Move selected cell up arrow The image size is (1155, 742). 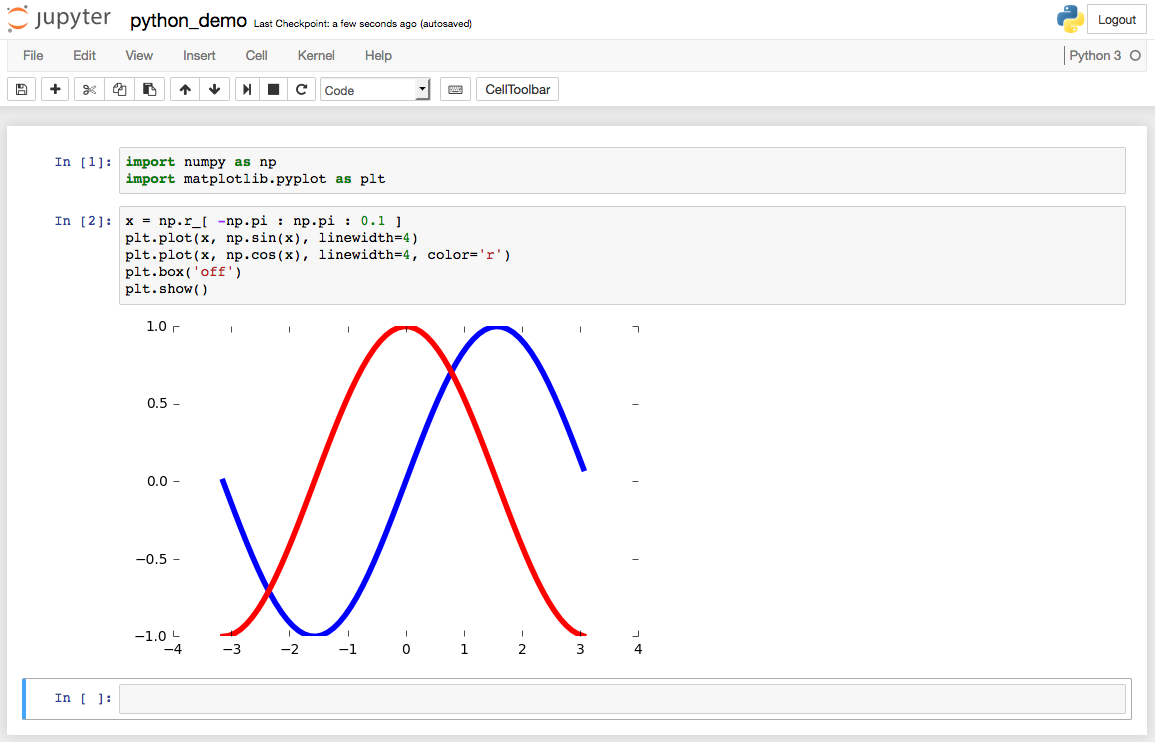(185, 90)
